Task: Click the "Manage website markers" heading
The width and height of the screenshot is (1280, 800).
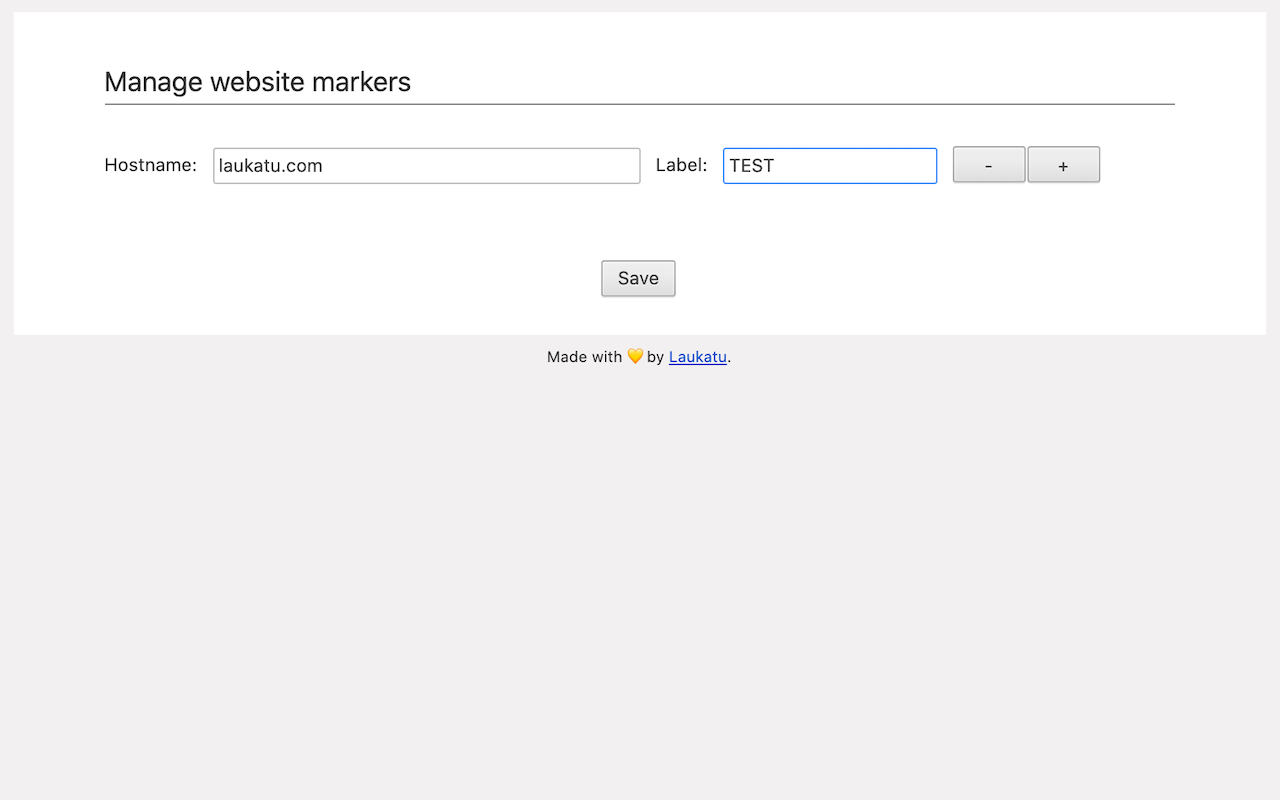Action: (x=258, y=82)
